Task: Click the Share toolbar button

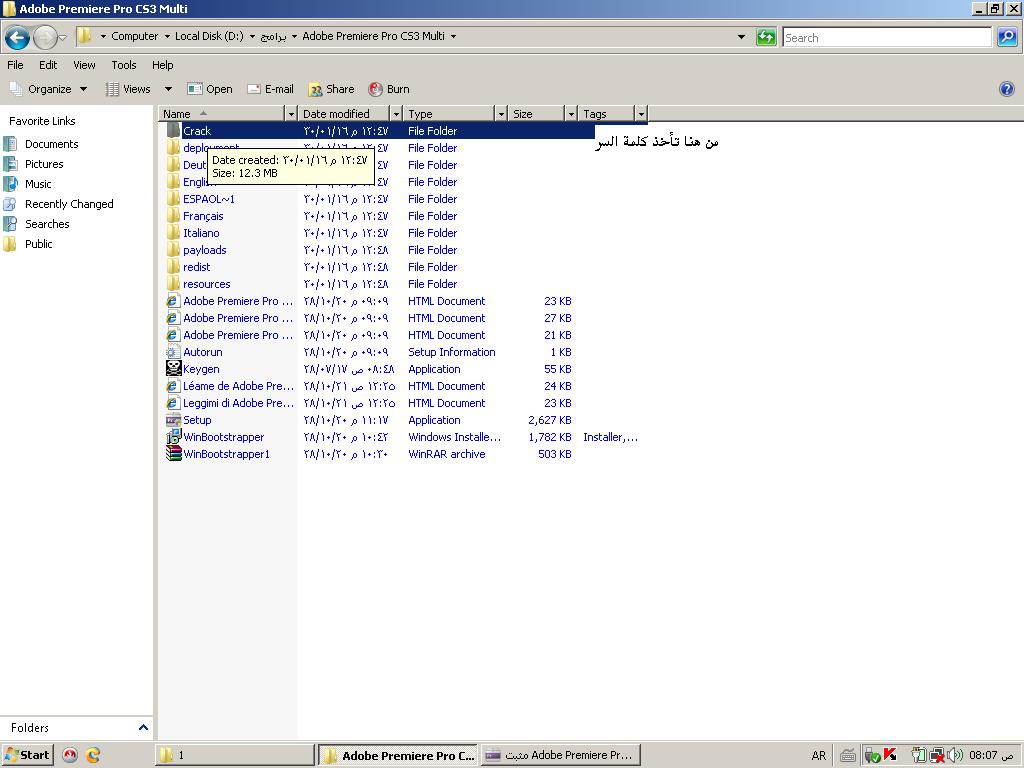Action: pos(331,89)
